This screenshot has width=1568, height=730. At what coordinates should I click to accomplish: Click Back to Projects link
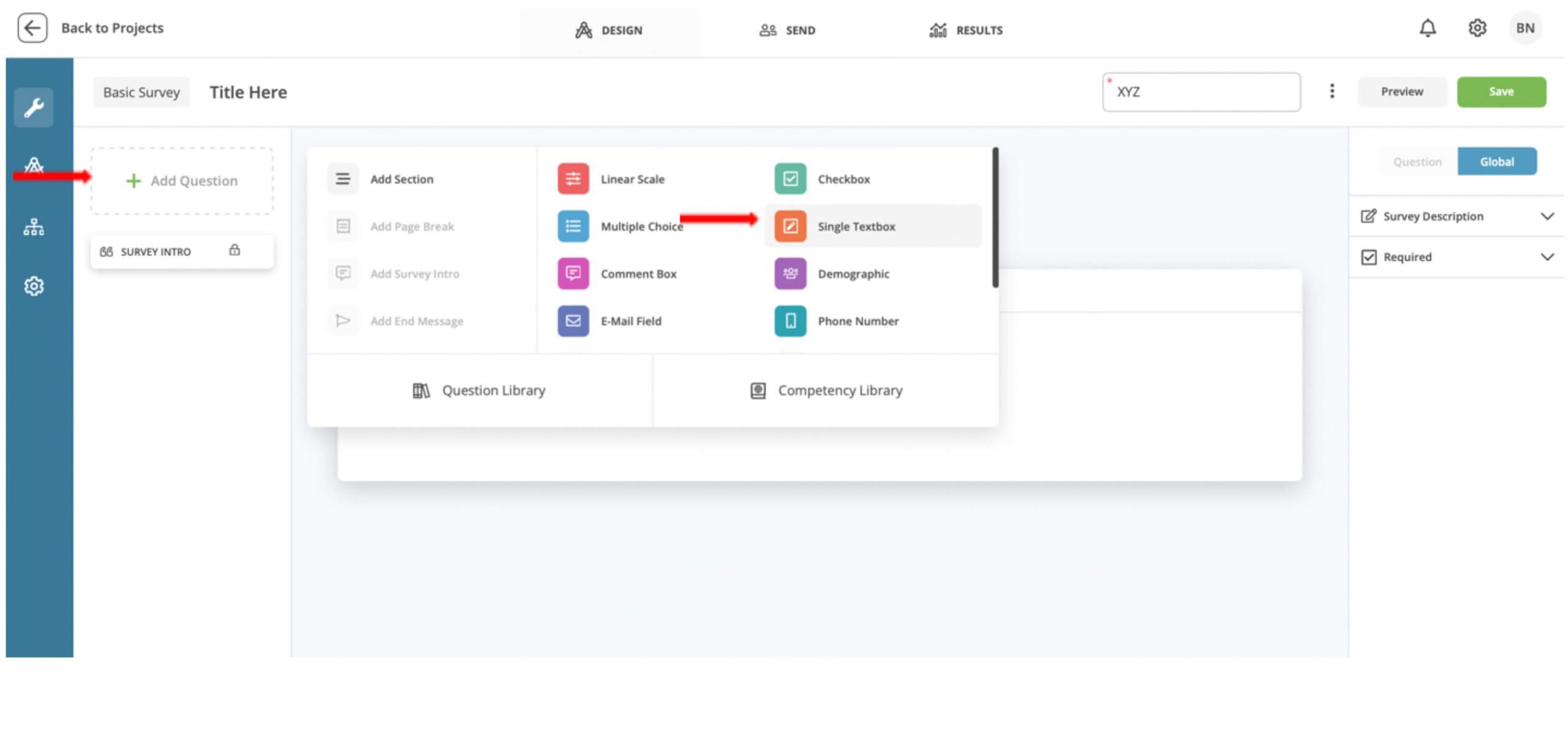pyautogui.click(x=112, y=28)
